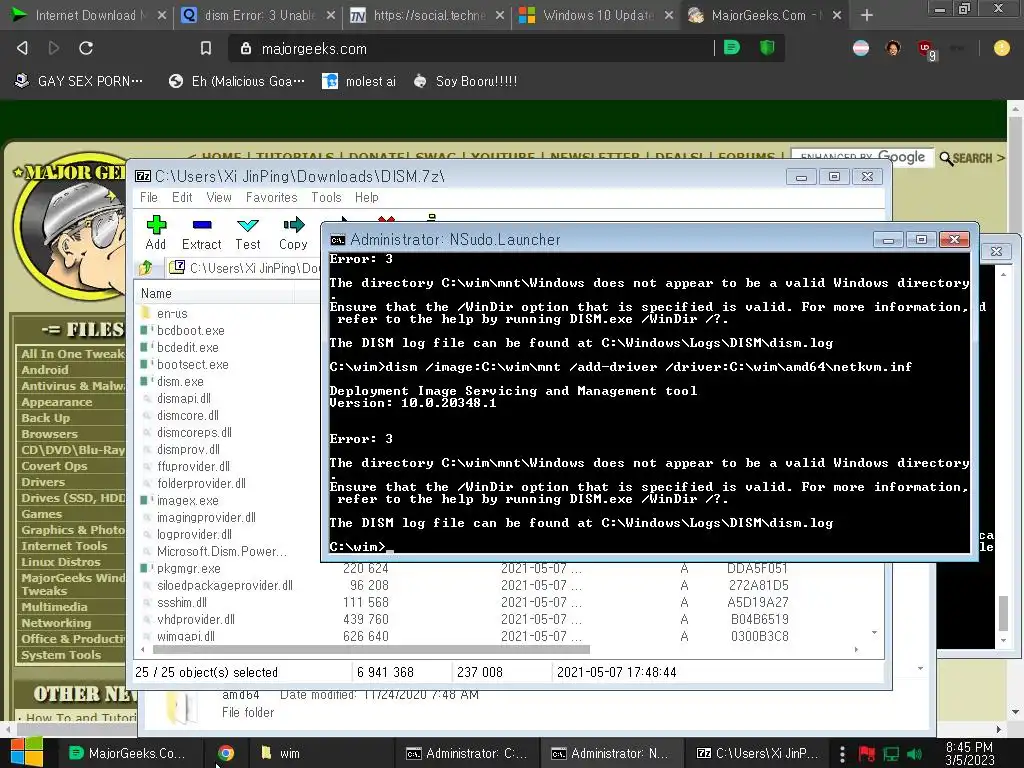1024x768 pixels.
Task: Select bootsect.exe in the 7-Zip list
Action: point(193,364)
